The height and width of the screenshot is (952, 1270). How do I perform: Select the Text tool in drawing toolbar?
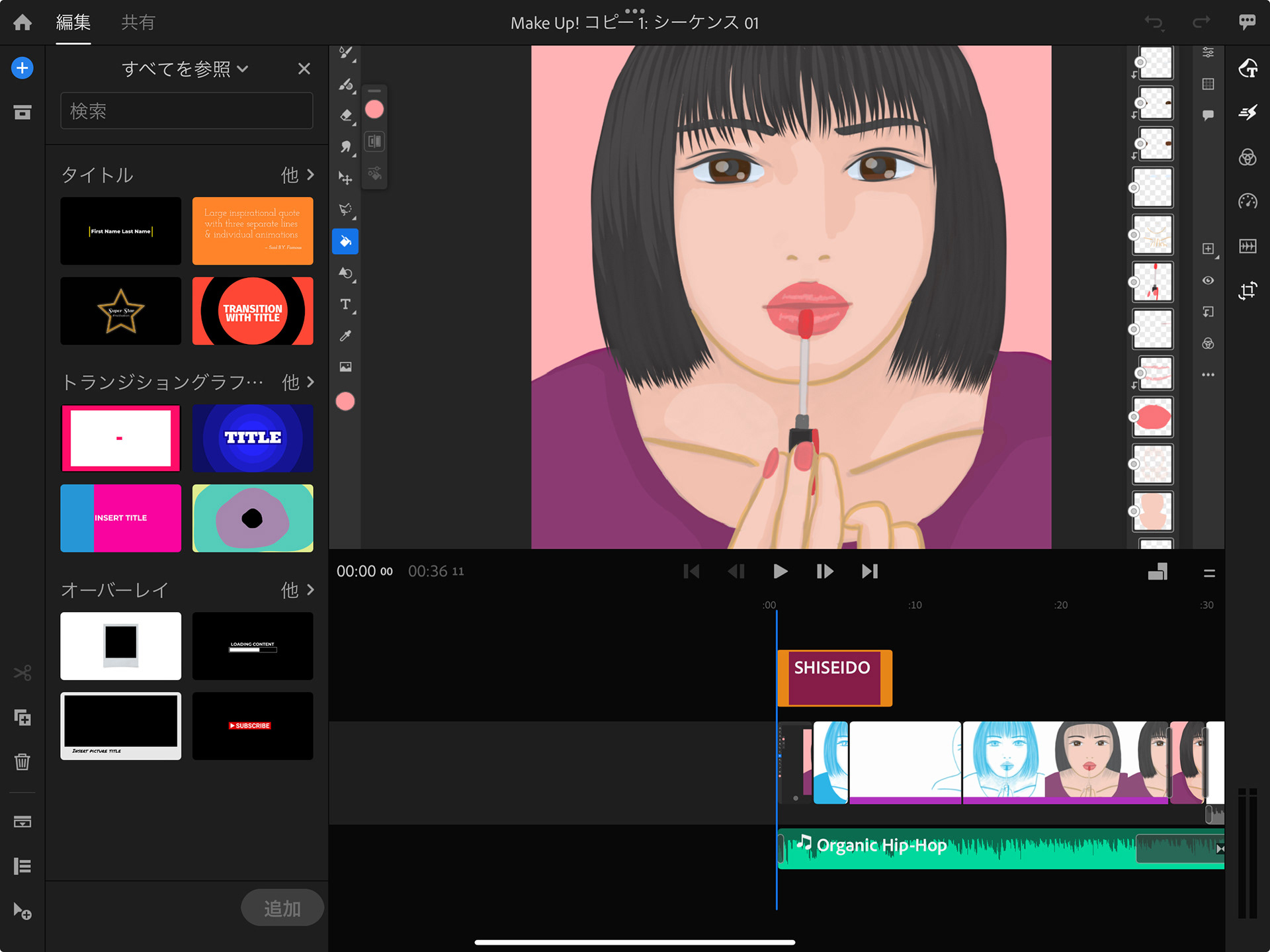[345, 304]
